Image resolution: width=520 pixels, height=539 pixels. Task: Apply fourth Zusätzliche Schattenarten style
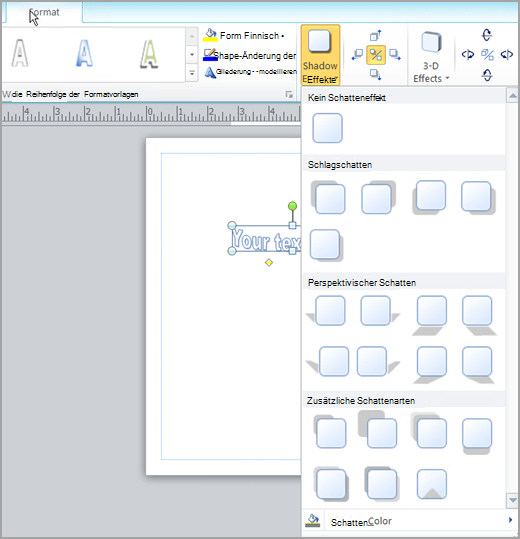coord(477,436)
